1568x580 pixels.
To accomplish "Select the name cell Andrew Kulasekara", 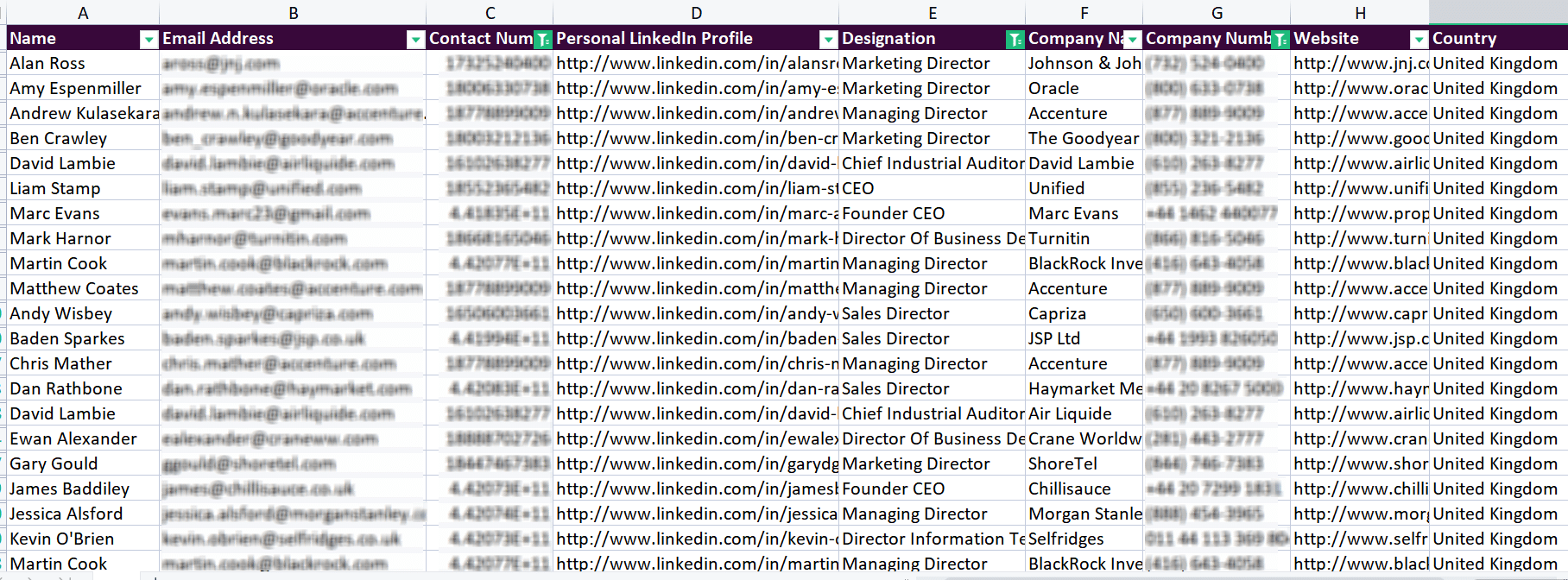I will point(83,113).
